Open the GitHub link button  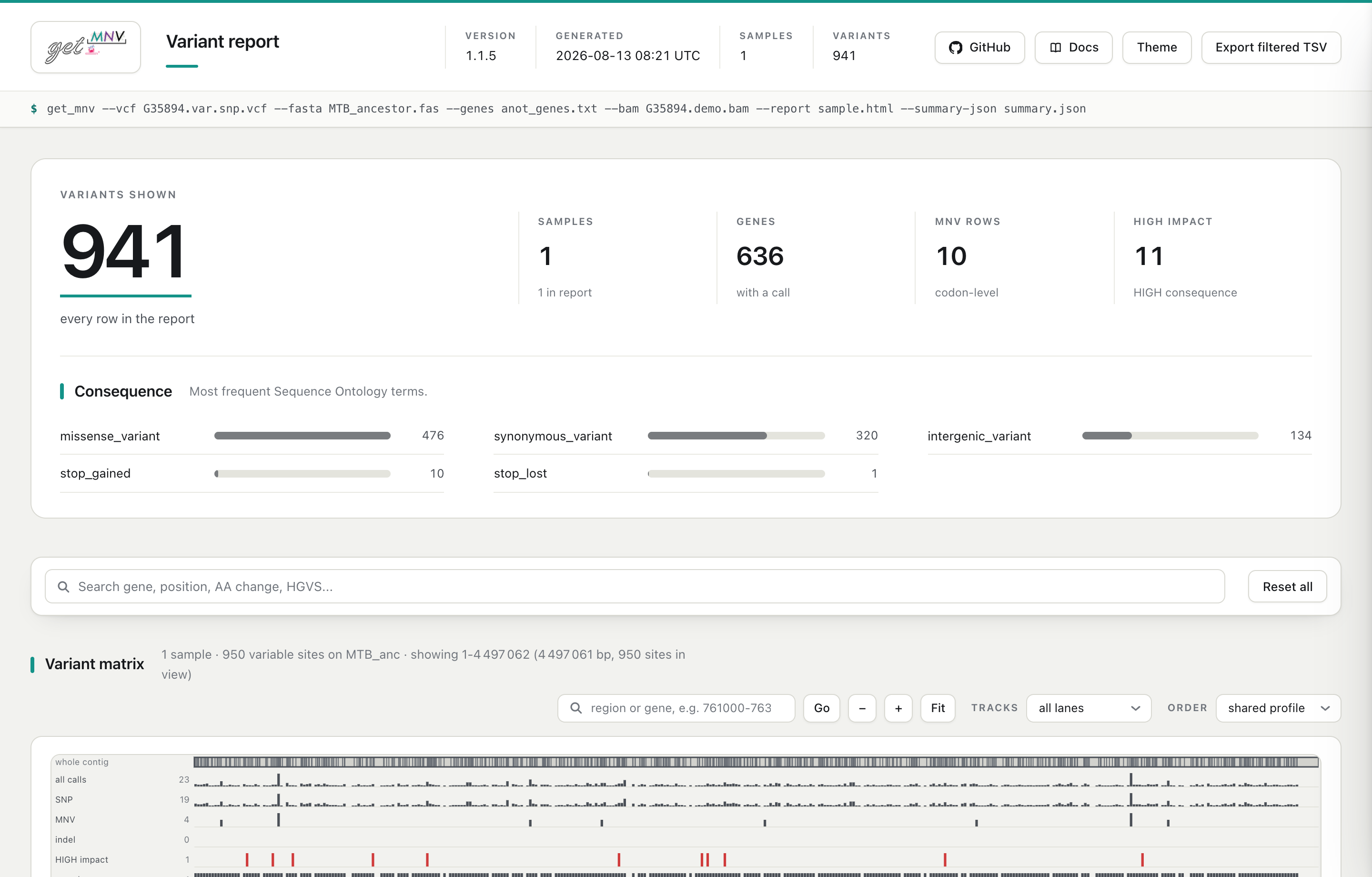(979, 47)
